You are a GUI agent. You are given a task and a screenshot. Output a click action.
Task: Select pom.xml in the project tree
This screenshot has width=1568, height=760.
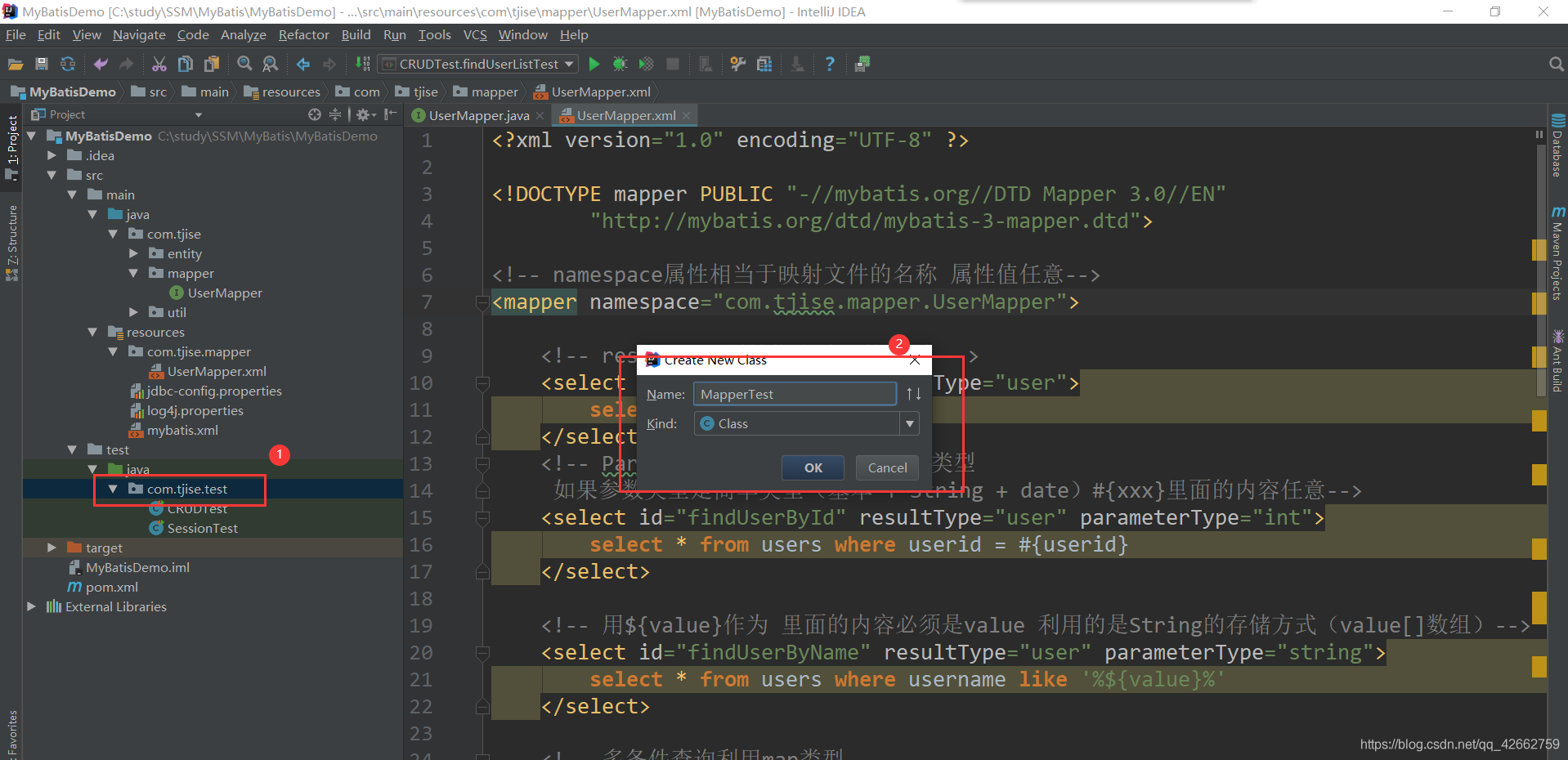coord(112,587)
